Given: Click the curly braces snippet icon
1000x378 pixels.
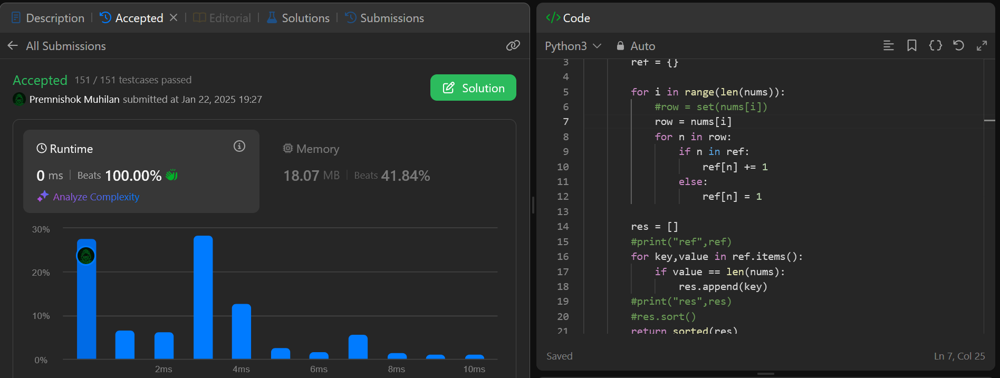Looking at the screenshot, I should pos(935,45).
